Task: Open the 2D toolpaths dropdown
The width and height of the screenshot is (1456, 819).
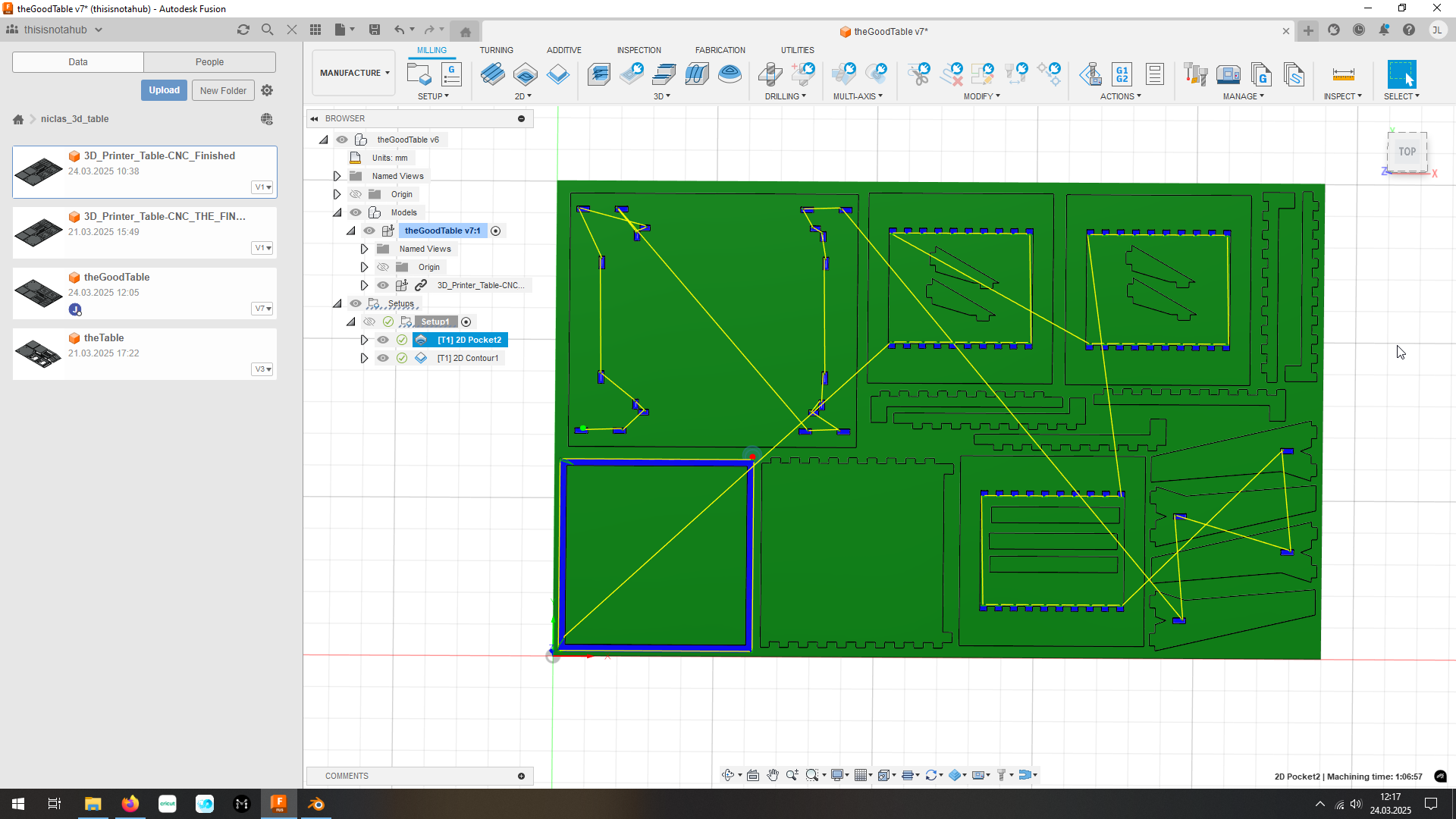Action: [523, 96]
